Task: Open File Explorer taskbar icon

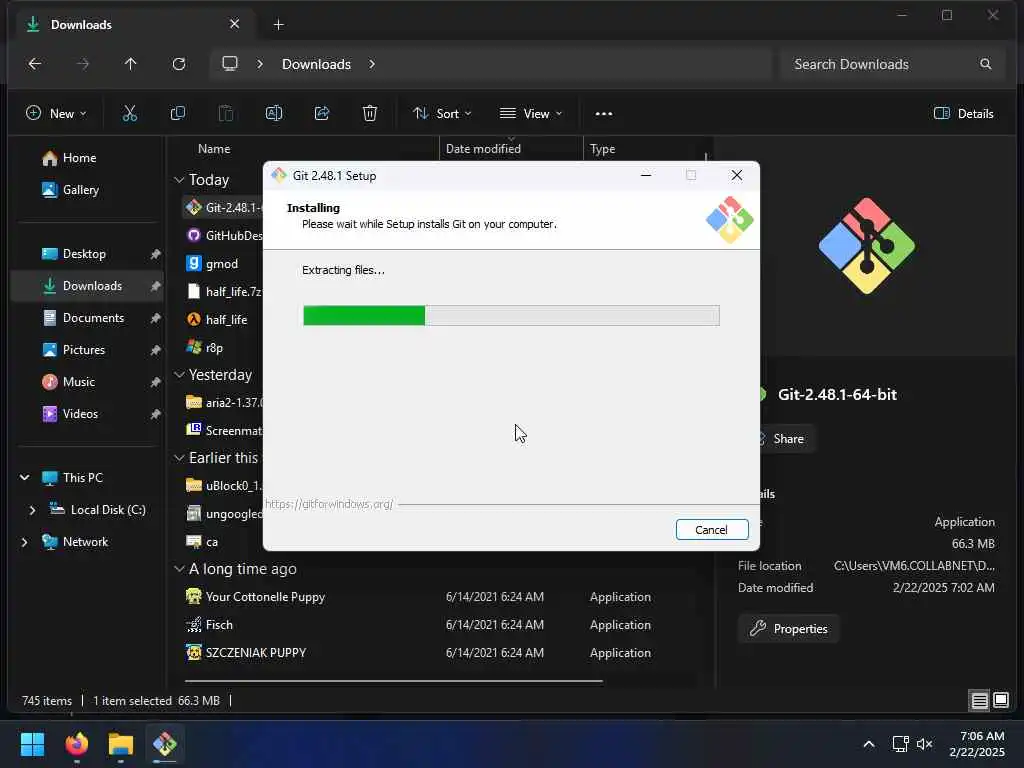Action: click(x=121, y=744)
